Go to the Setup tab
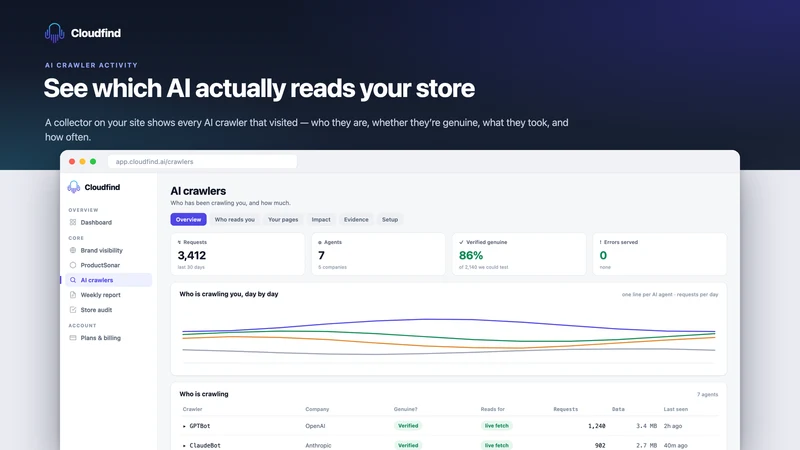This screenshot has height=450, width=800. 390,219
